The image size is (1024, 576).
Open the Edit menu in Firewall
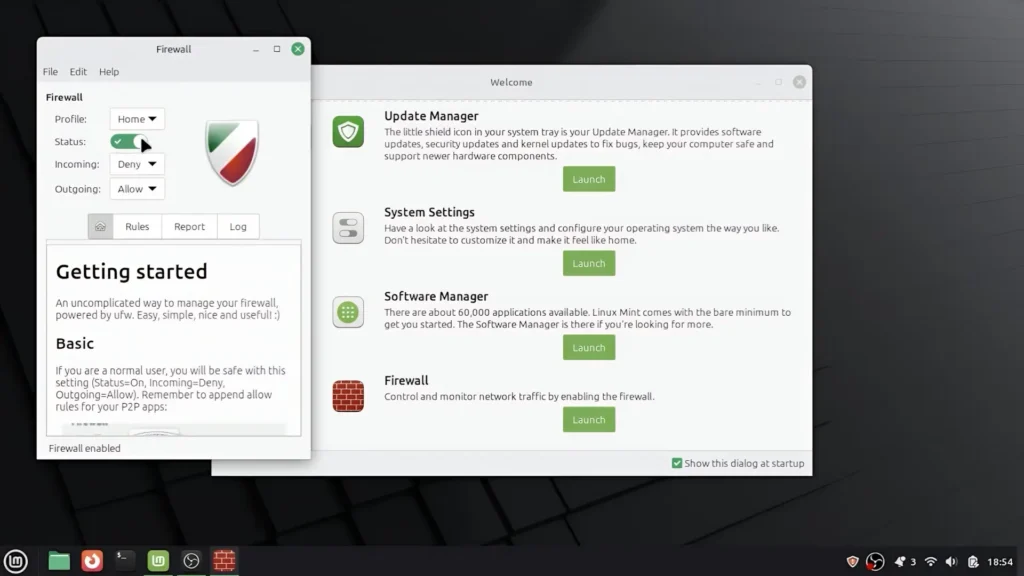pos(78,72)
